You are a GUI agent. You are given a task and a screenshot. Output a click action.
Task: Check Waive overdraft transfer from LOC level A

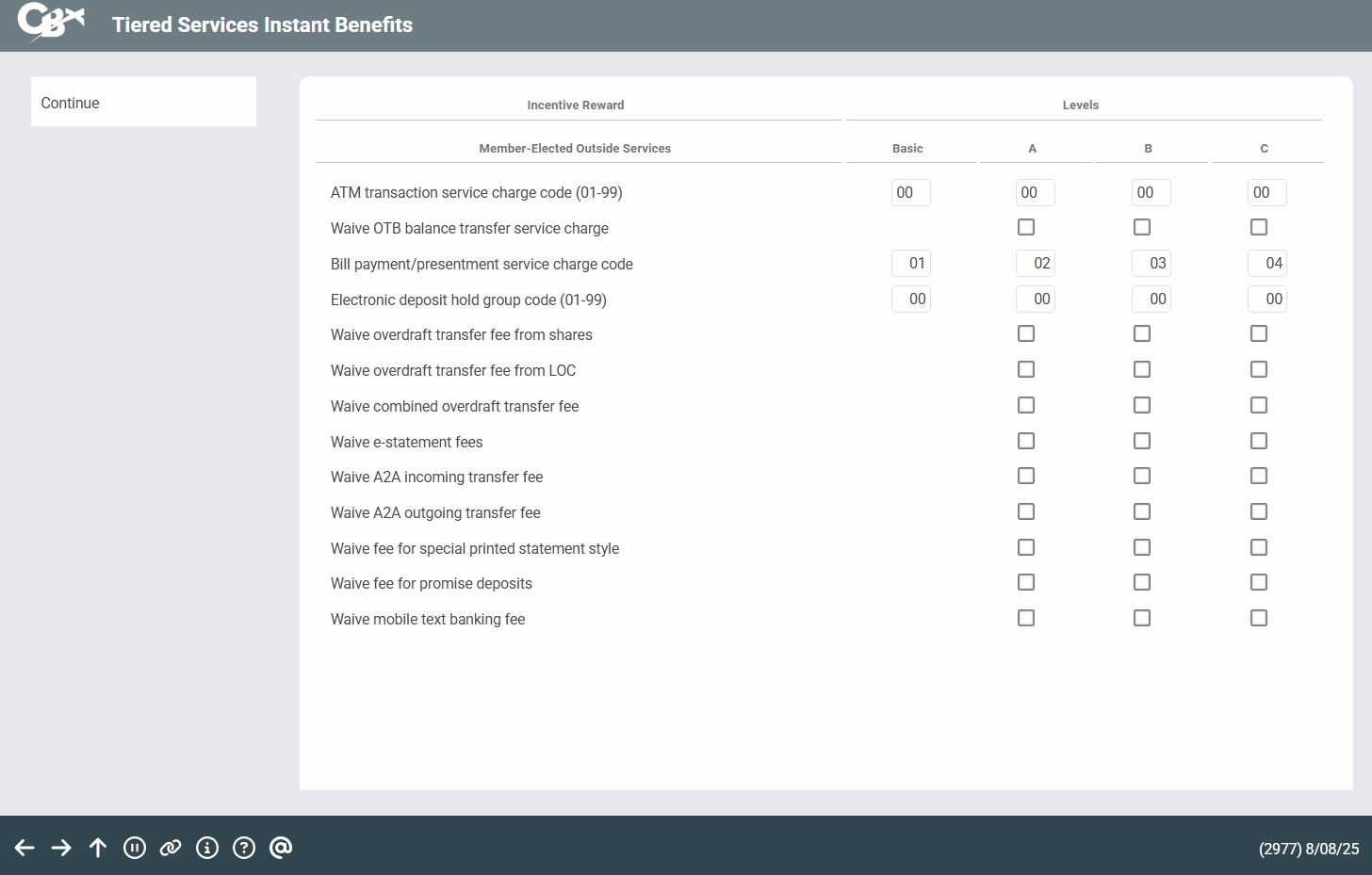(x=1026, y=369)
